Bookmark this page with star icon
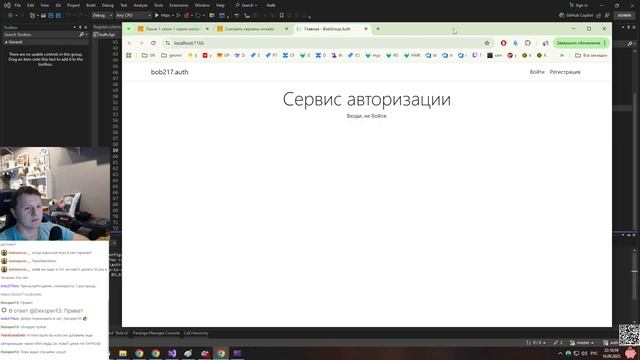This screenshot has height=360, width=640. (487, 43)
